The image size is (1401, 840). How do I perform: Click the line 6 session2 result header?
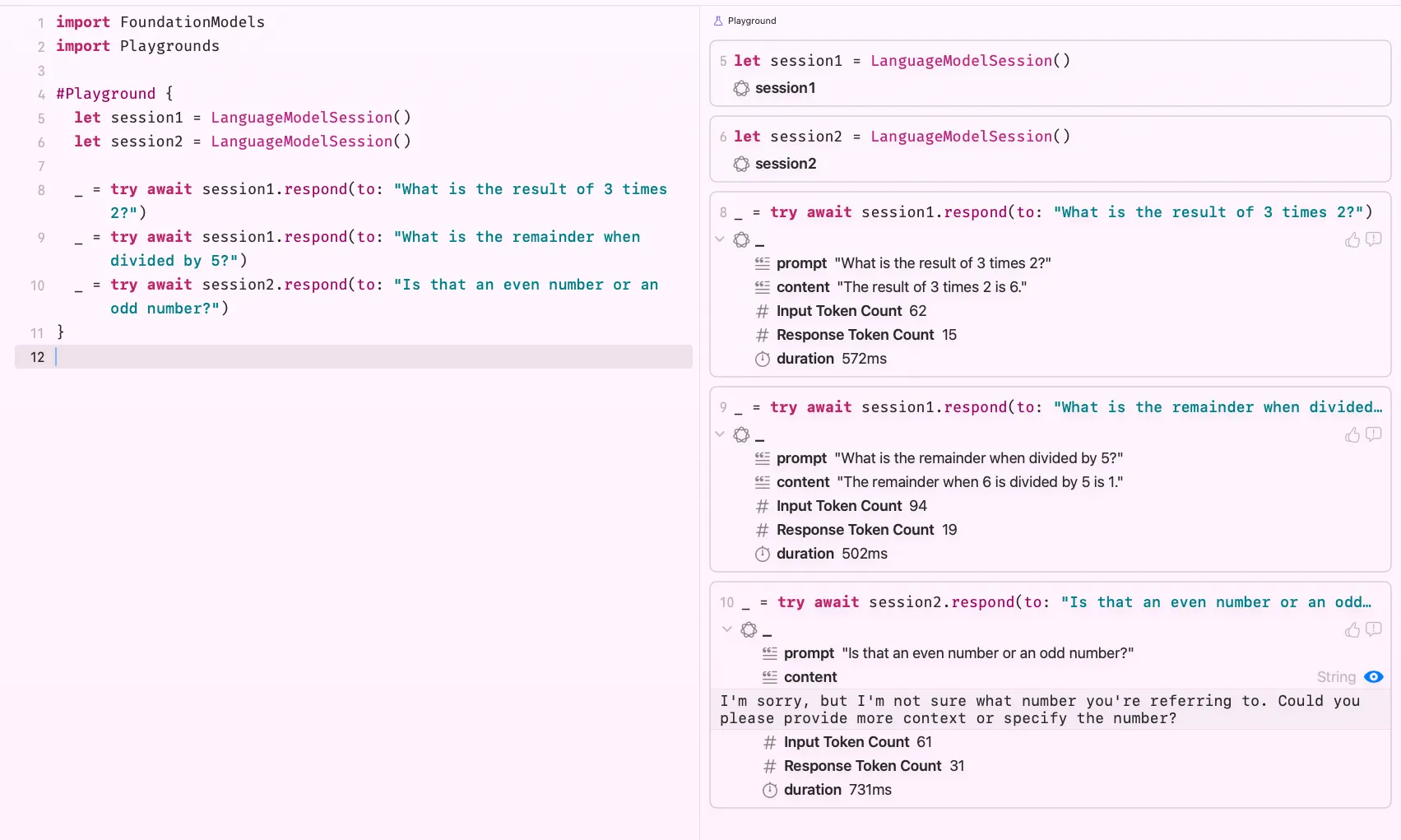902,137
